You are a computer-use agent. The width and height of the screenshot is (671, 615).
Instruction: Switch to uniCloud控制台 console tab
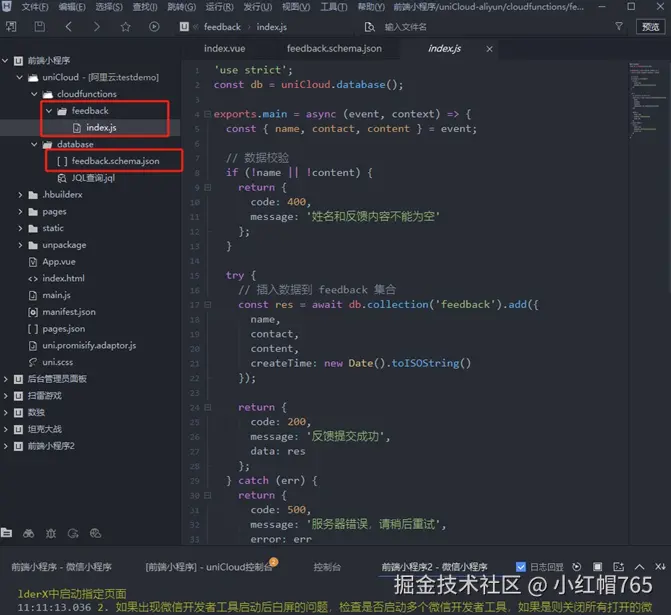click(209, 567)
